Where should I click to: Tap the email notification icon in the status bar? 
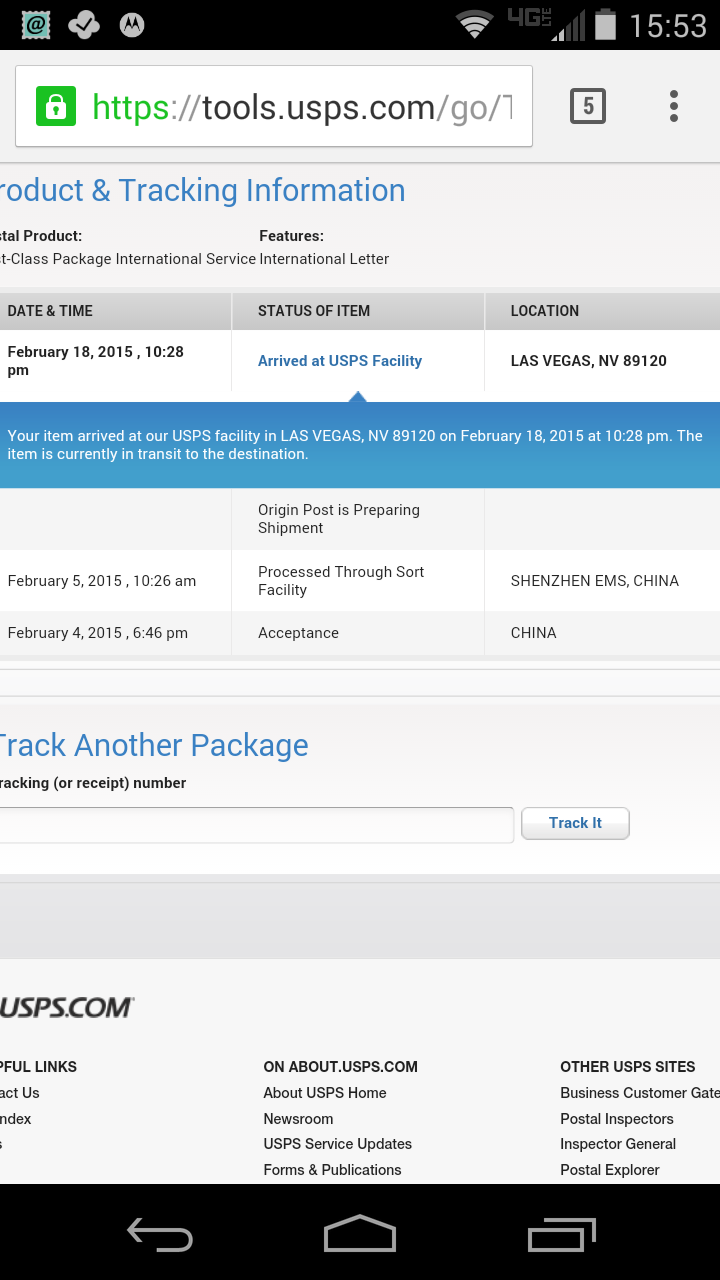click(x=36, y=25)
